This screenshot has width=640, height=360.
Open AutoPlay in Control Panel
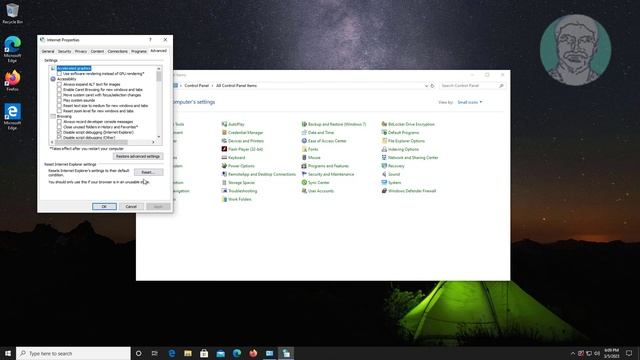tap(233, 124)
